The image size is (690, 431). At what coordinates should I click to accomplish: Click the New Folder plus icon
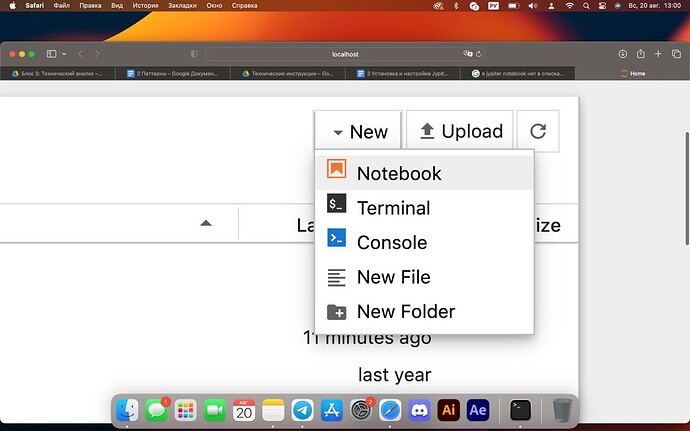(337, 312)
